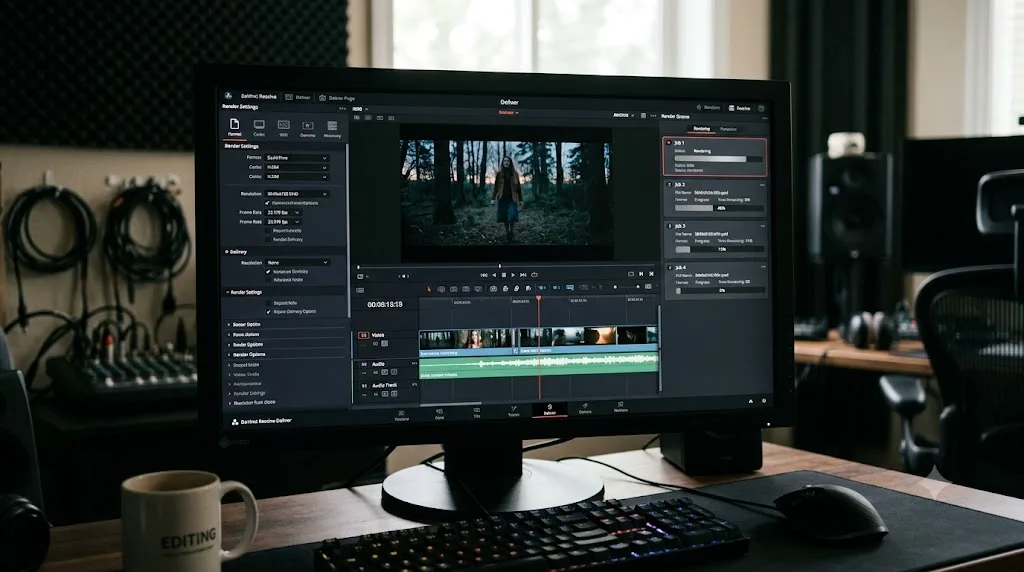Open the red timeline name label above the viewer
The height and width of the screenshot is (572, 1024).
point(508,113)
